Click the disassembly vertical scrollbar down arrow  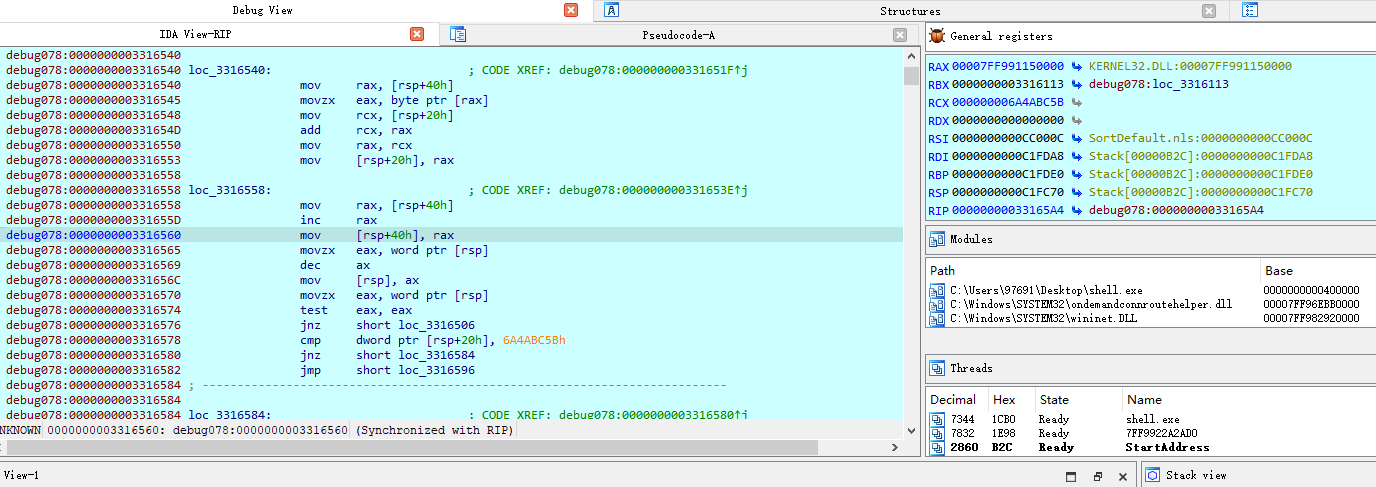point(910,431)
